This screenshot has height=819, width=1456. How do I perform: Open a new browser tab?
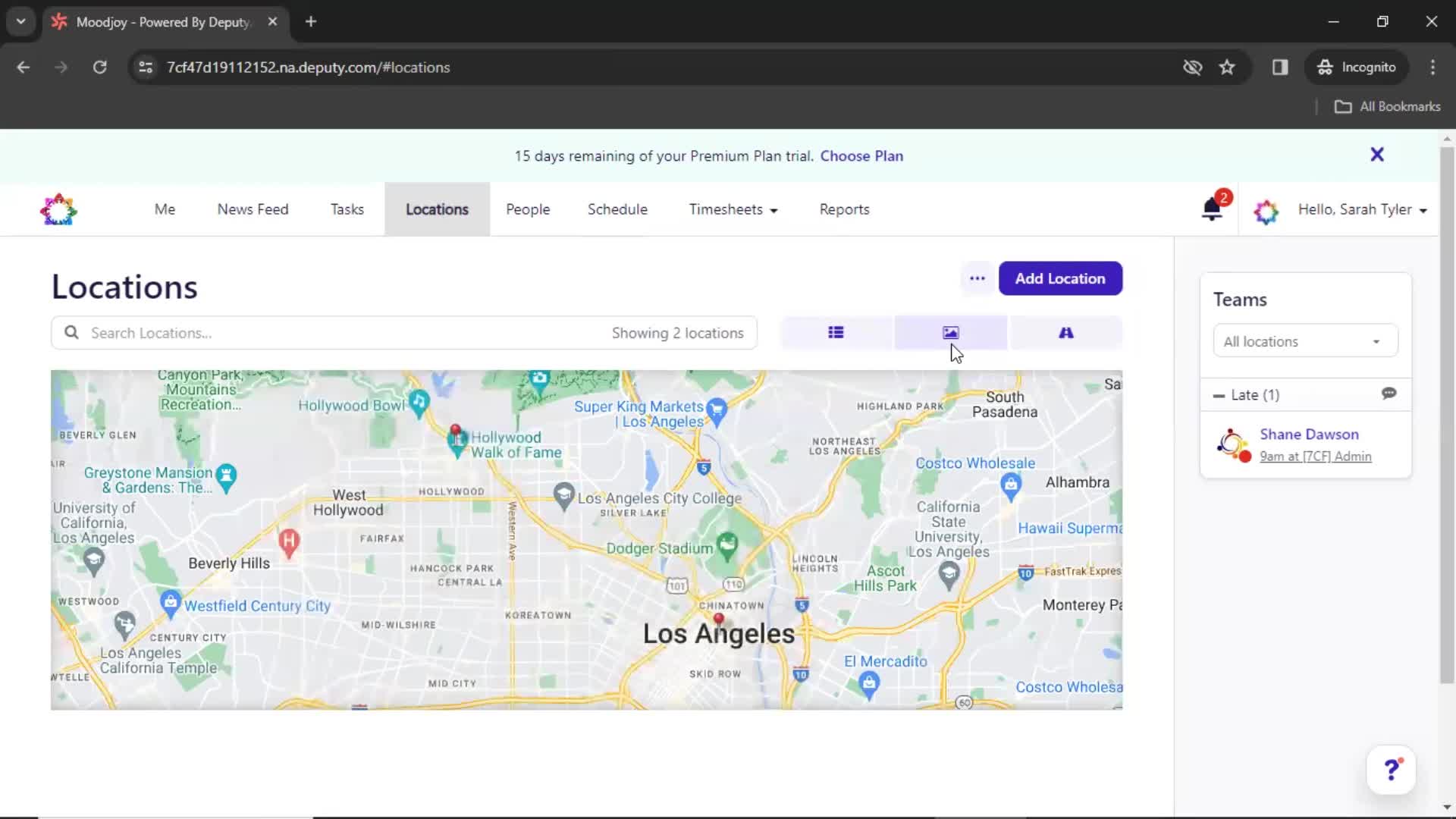[311, 21]
